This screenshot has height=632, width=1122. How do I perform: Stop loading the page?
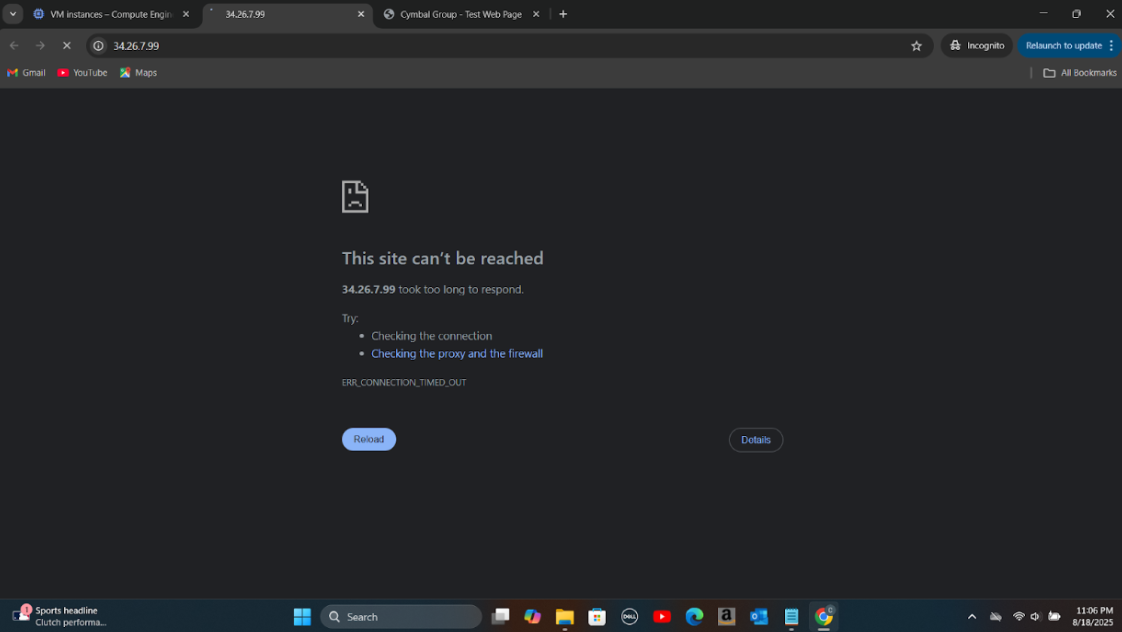pyautogui.click(x=67, y=46)
